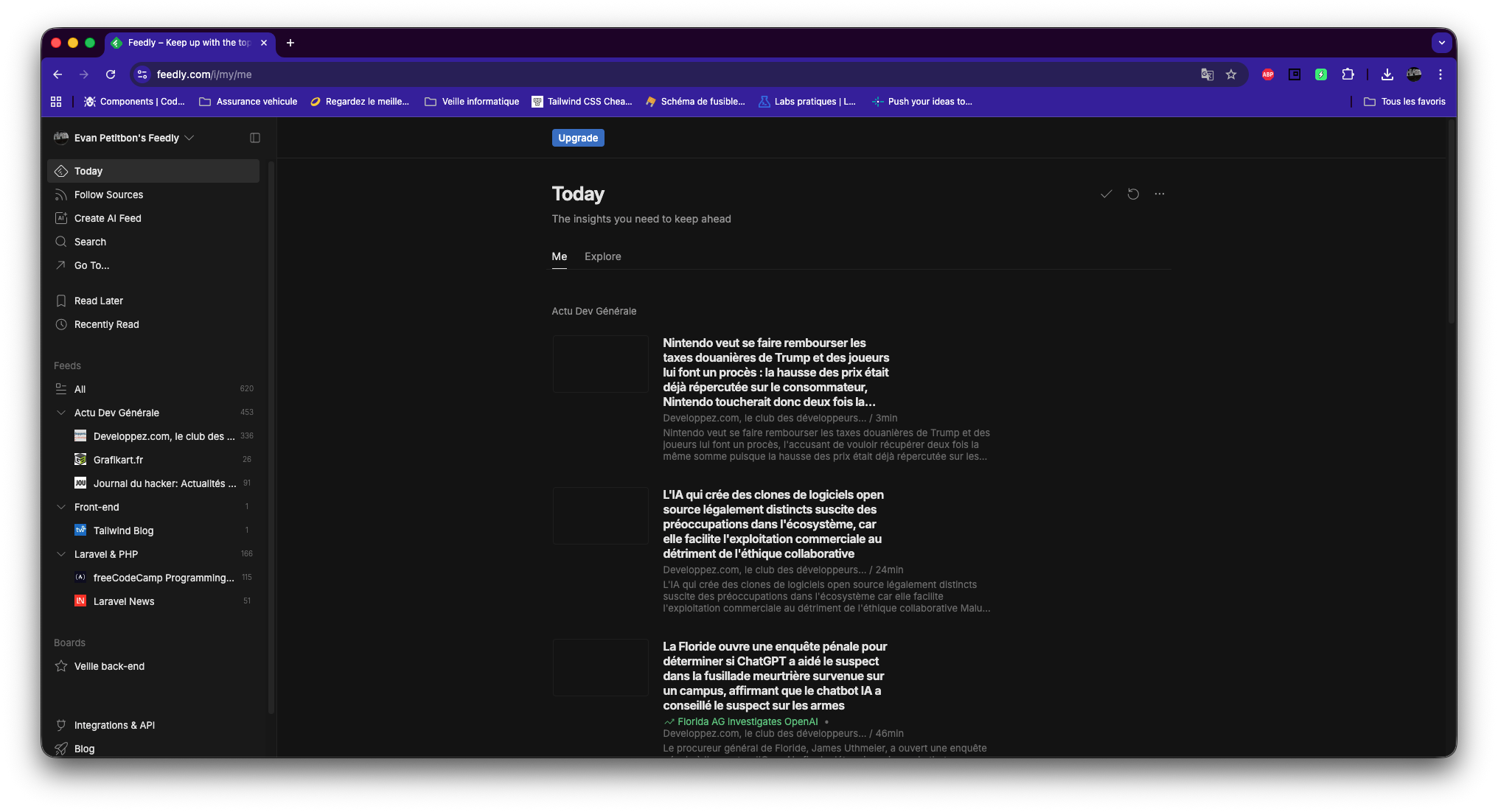Open Push your ideas to... bookmark
Screen dimensions: 1498x812
(922, 102)
